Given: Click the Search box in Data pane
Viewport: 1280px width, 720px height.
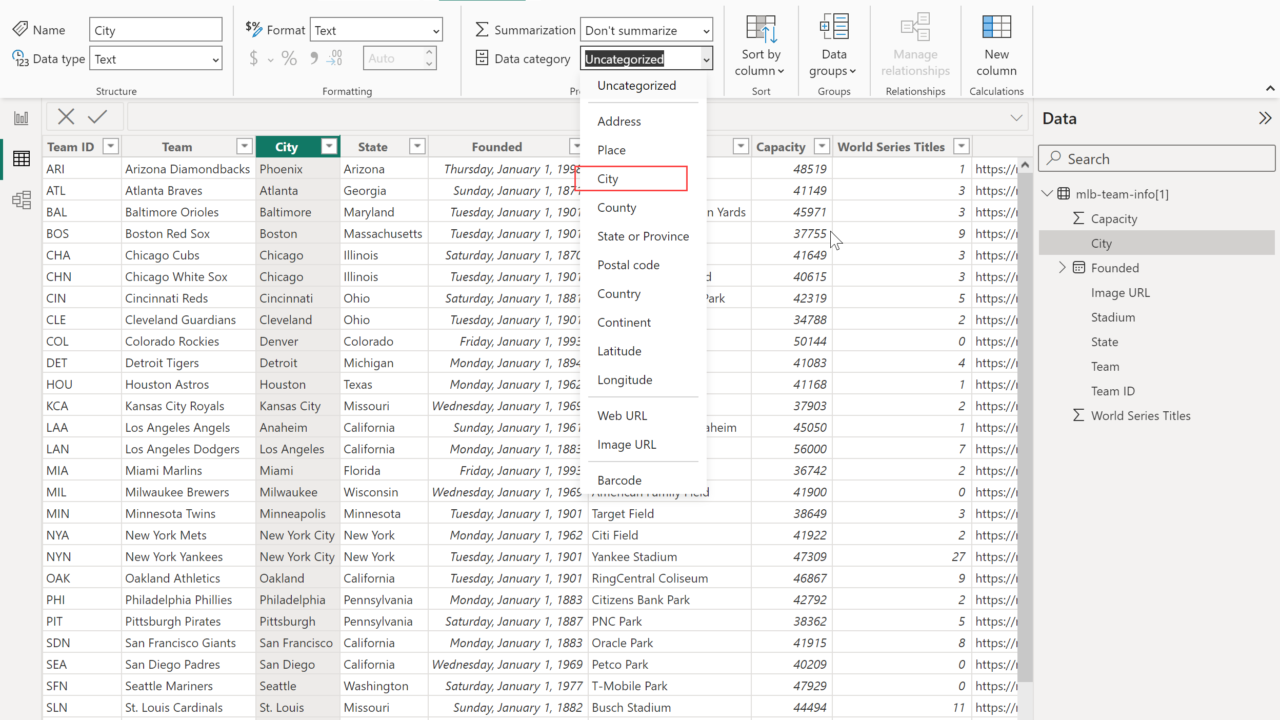Looking at the screenshot, I should click(1157, 159).
